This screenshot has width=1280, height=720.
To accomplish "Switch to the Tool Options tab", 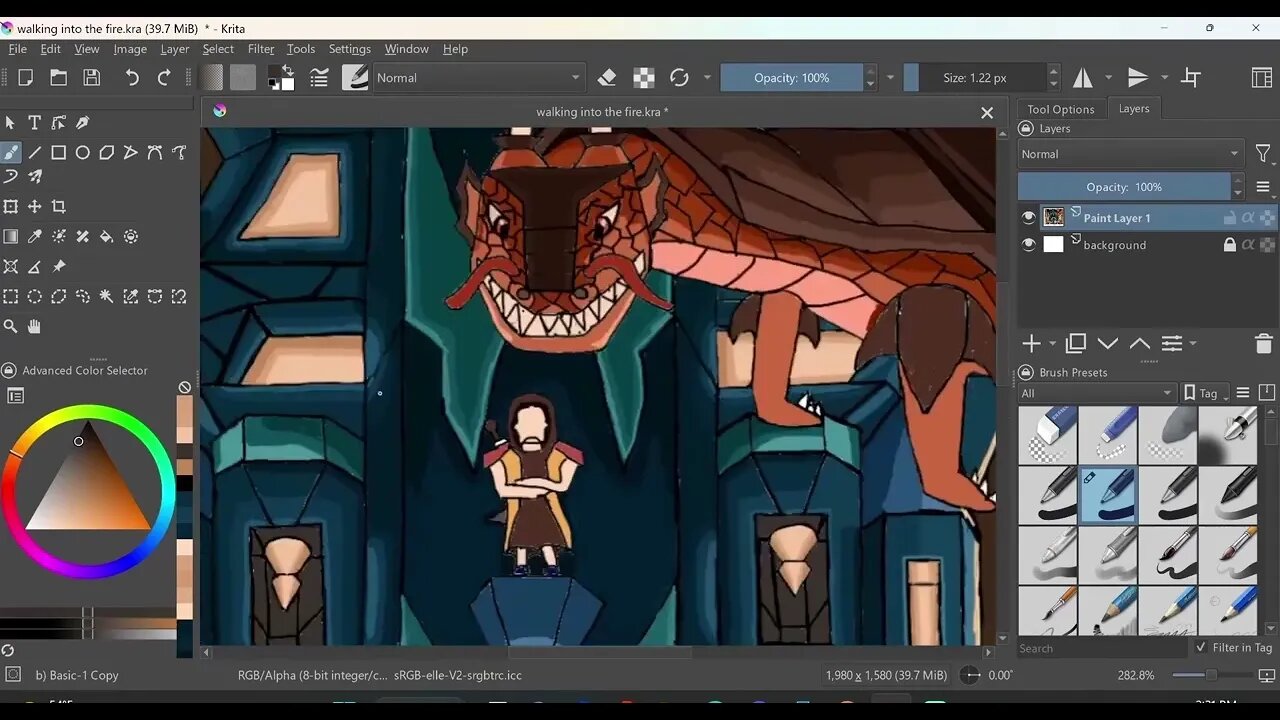I will tap(1060, 109).
